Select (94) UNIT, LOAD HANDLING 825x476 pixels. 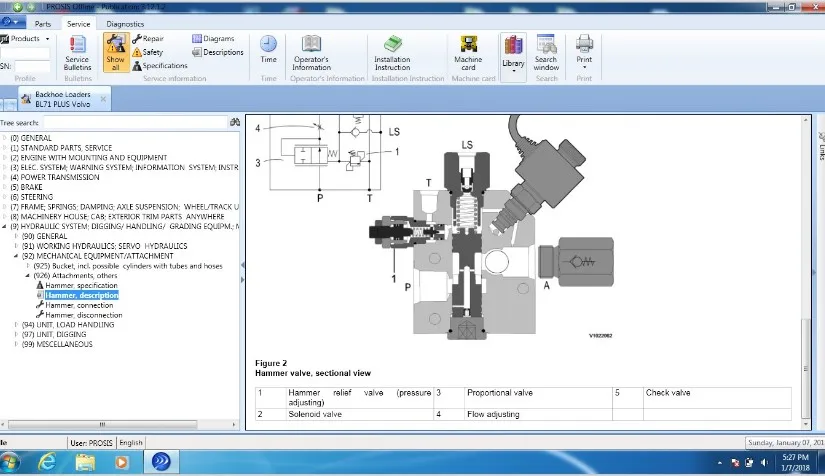click(68, 325)
